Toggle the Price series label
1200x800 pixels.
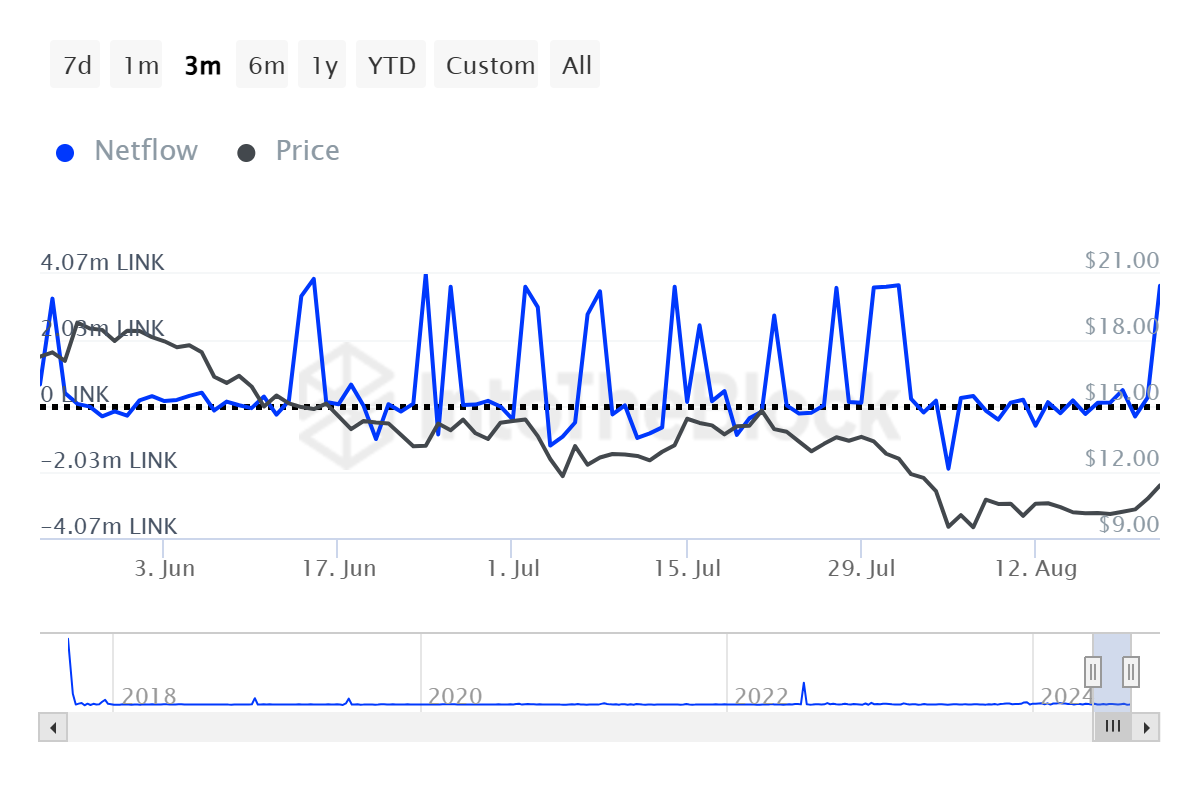[x=307, y=151]
